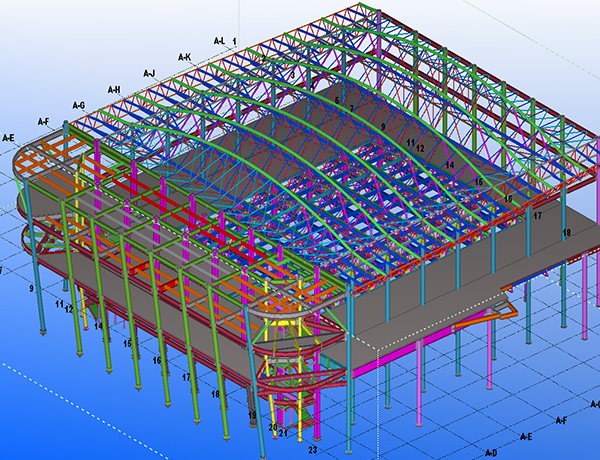Click the A-L grid line label
Viewport: 600px width, 460px height.
tap(220, 41)
